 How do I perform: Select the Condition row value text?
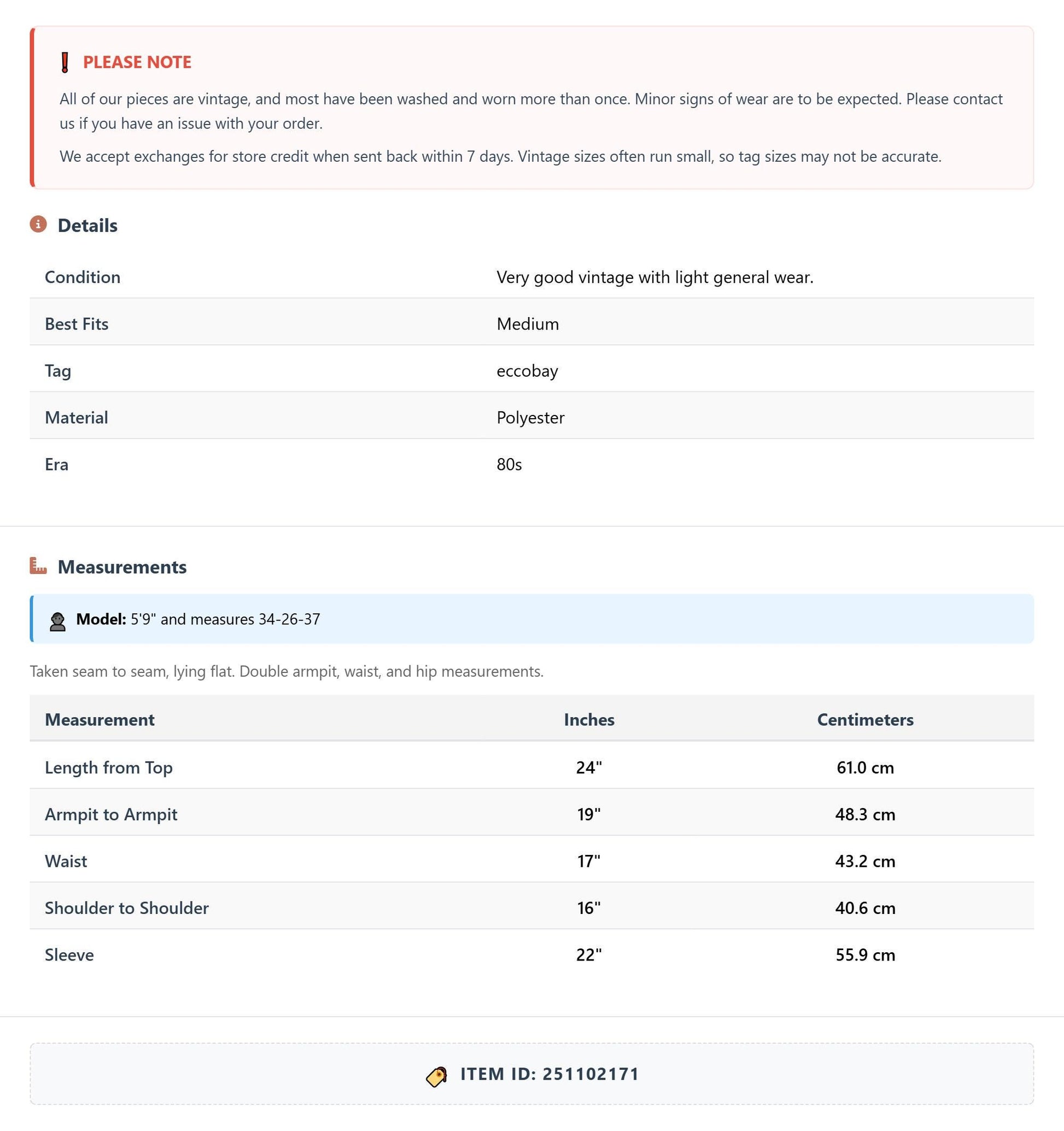pyautogui.click(x=655, y=277)
